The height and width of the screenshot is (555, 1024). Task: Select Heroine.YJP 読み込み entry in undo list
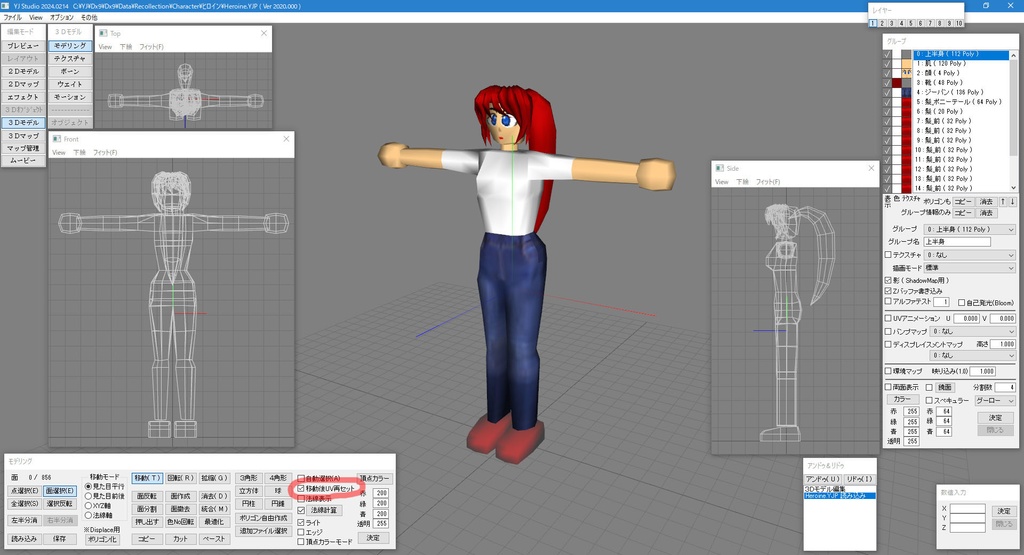(x=839, y=496)
